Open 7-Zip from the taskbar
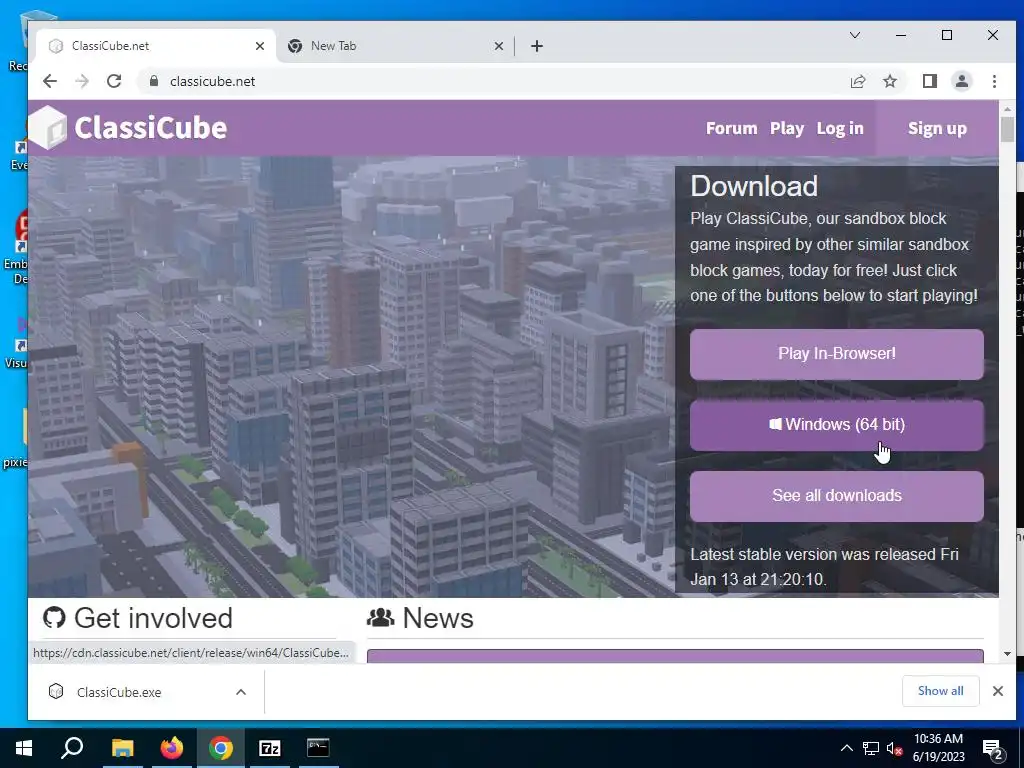Image resolution: width=1024 pixels, height=768 pixels. click(270, 748)
